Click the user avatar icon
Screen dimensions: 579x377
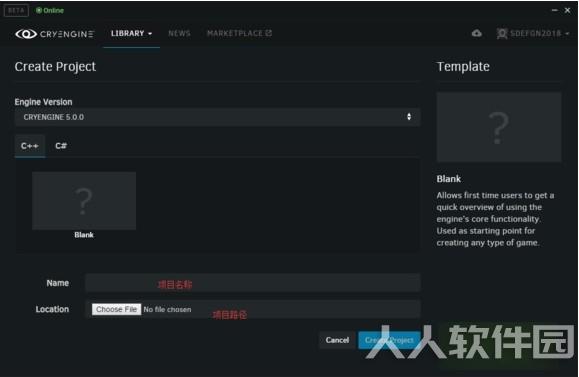tap(502, 34)
